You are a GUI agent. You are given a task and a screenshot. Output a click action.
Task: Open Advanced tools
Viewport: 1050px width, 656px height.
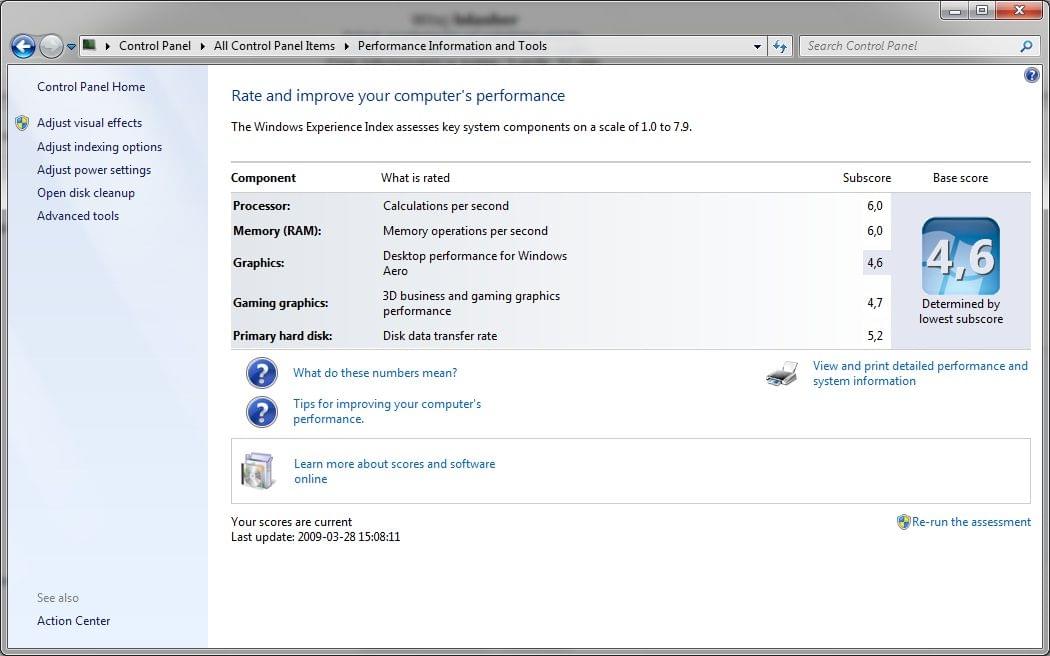point(78,216)
